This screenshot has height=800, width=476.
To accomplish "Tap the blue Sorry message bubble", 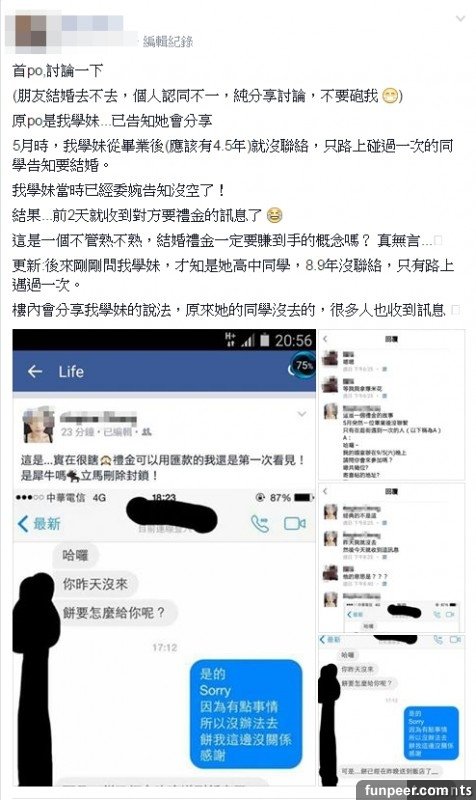I will coord(246,714).
